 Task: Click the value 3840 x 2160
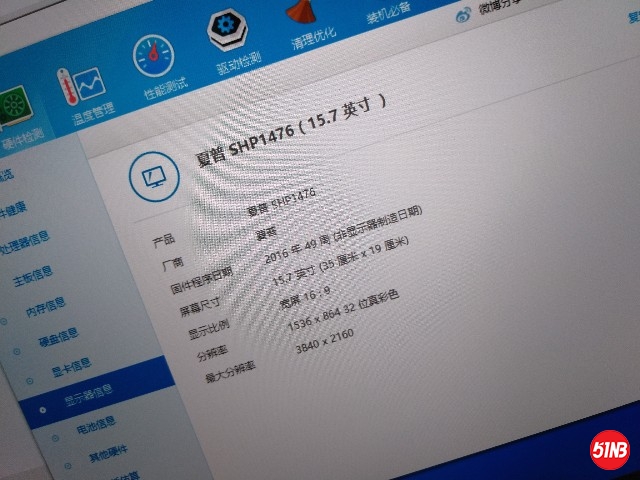325,341
